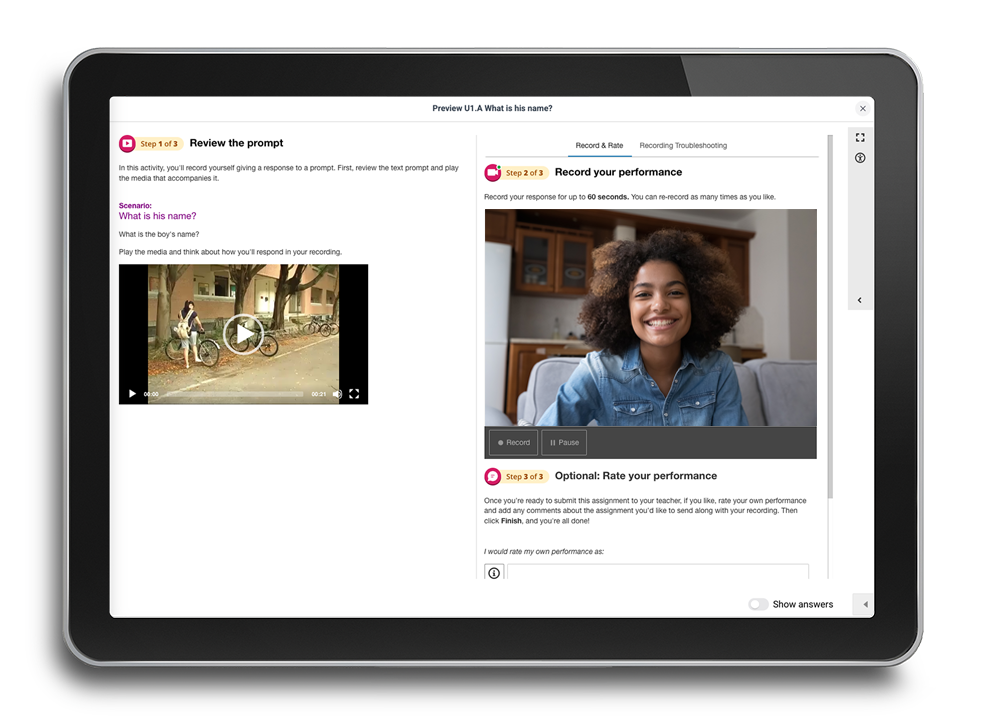This screenshot has height=720, width=985.
Task: Click the Step 3 of 3 speech bubble badge
Action: (x=492, y=476)
